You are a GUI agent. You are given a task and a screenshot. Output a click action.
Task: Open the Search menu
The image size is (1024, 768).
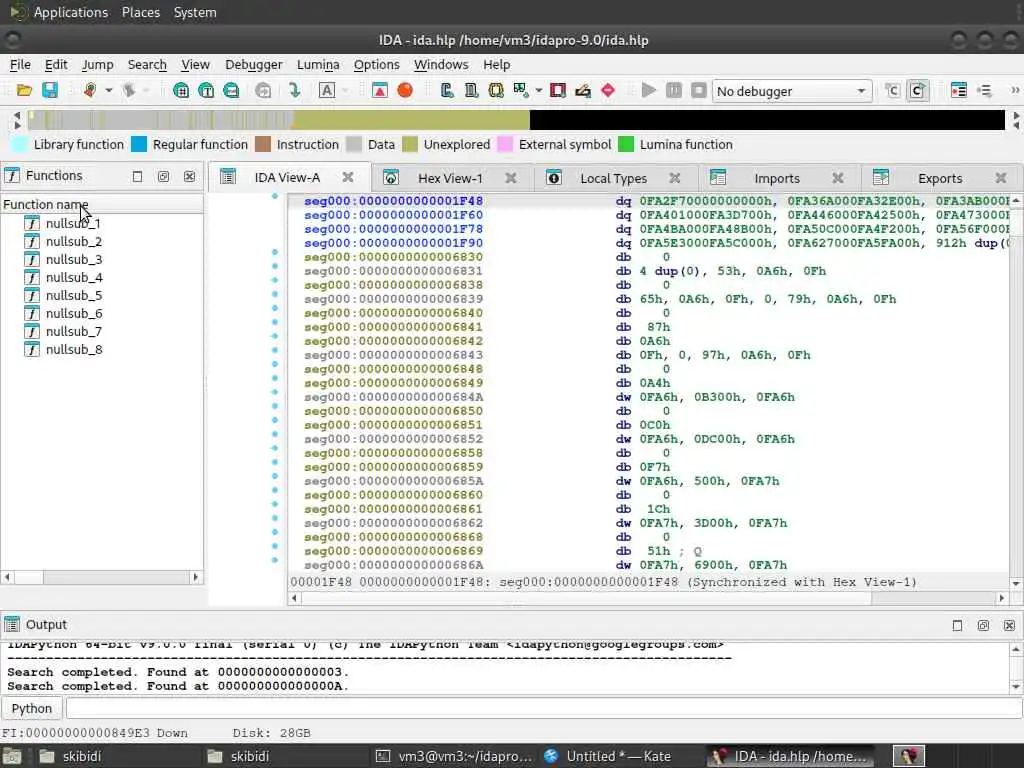[147, 64]
